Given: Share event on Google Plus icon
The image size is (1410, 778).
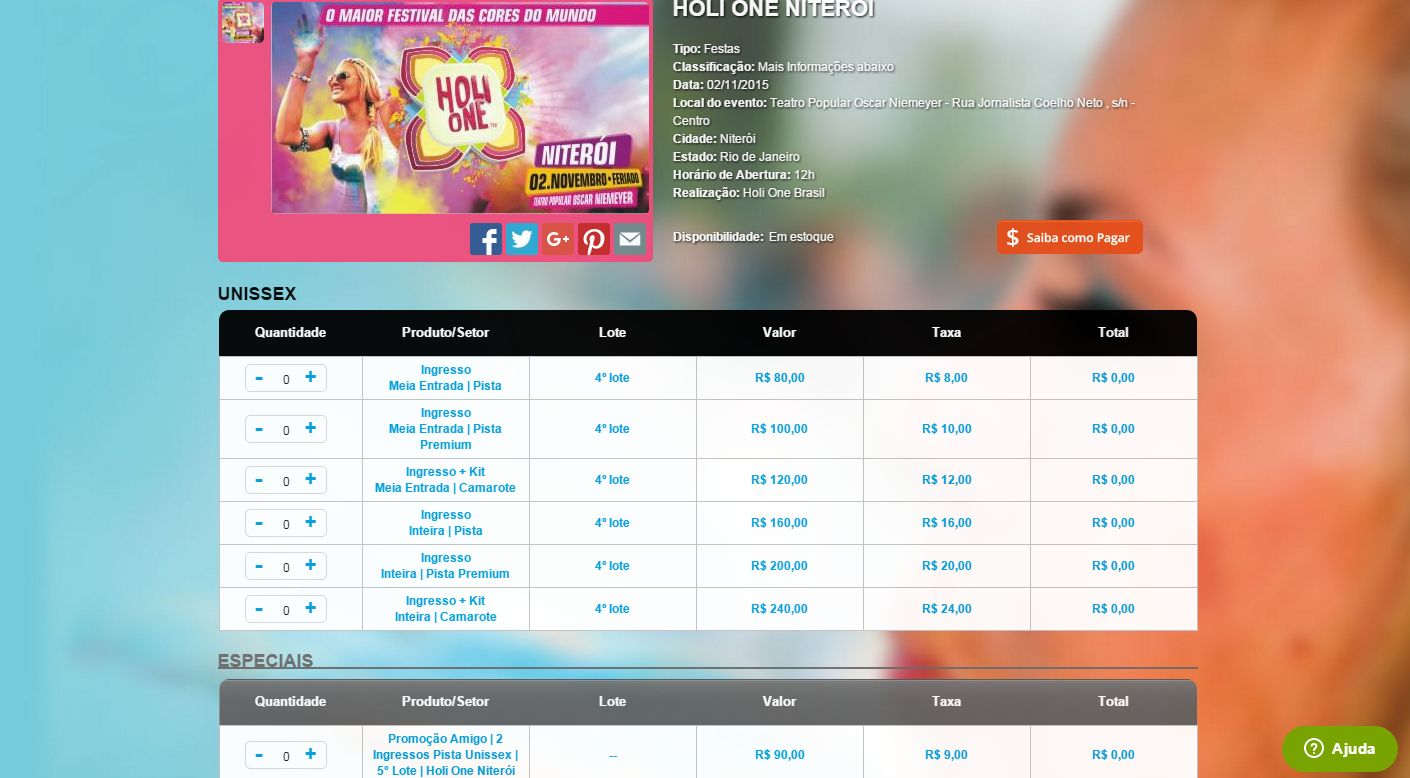Looking at the screenshot, I should tap(558, 239).
